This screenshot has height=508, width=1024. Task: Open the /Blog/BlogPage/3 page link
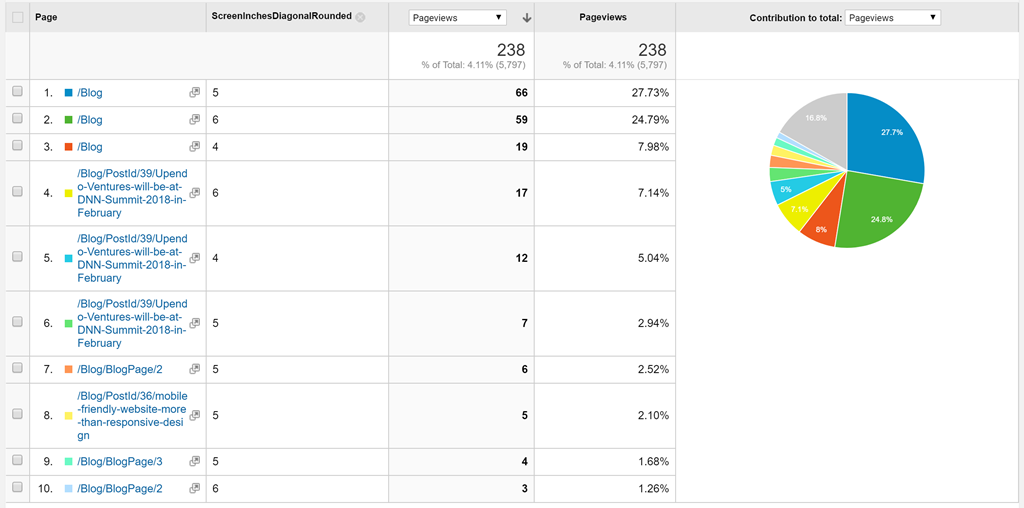(120, 462)
